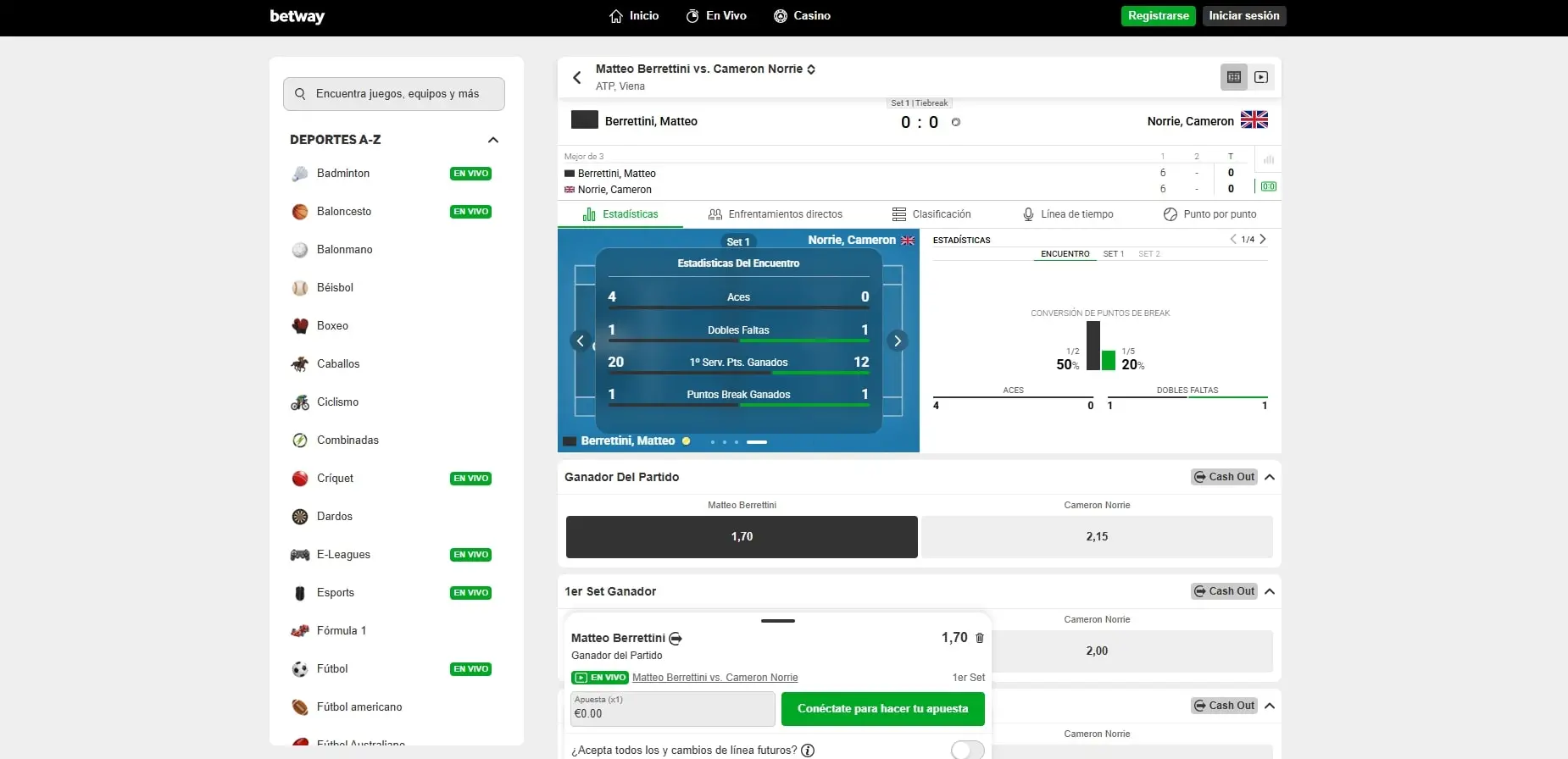Select the Fútbol soccer ball icon
Image resolution: width=1568 pixels, height=759 pixels.
300,669
